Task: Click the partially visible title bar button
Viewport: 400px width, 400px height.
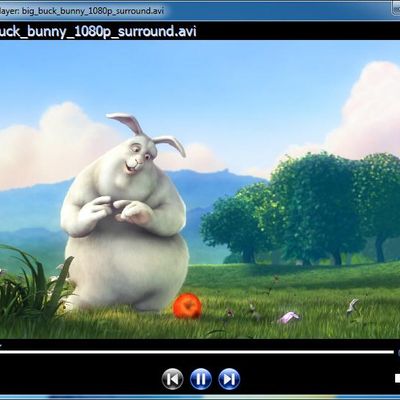Action: pos(395,11)
